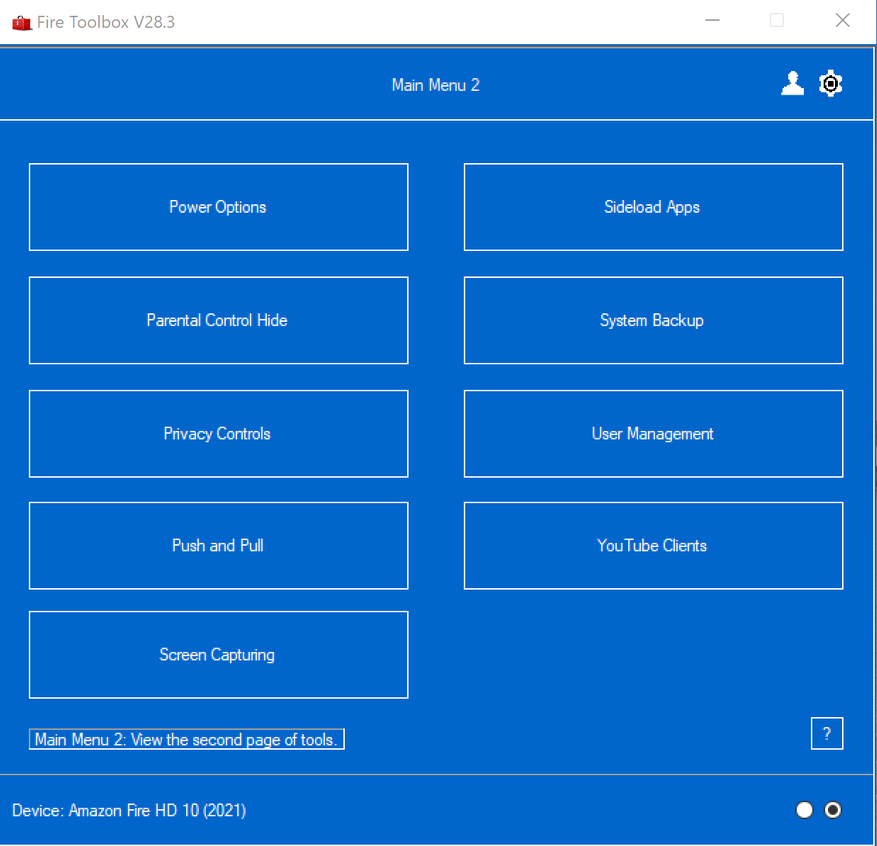Open the user profile icon

(792, 84)
